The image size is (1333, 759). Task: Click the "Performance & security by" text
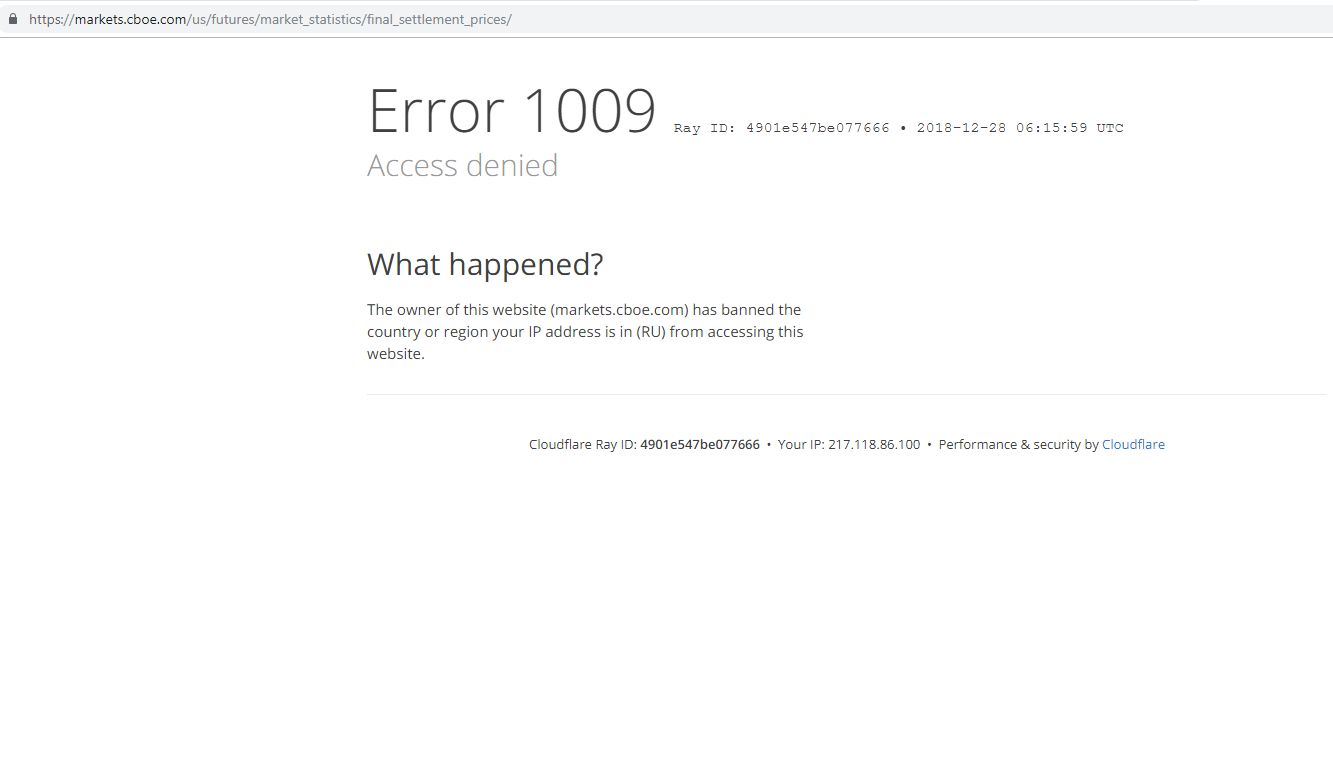coord(1018,444)
